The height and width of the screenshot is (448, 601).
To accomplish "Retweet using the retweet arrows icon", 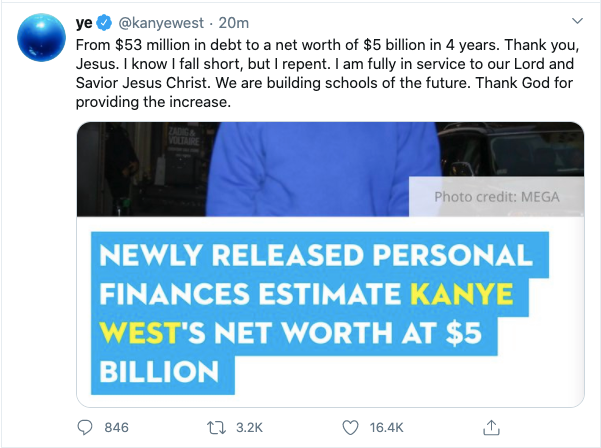I will (x=216, y=427).
